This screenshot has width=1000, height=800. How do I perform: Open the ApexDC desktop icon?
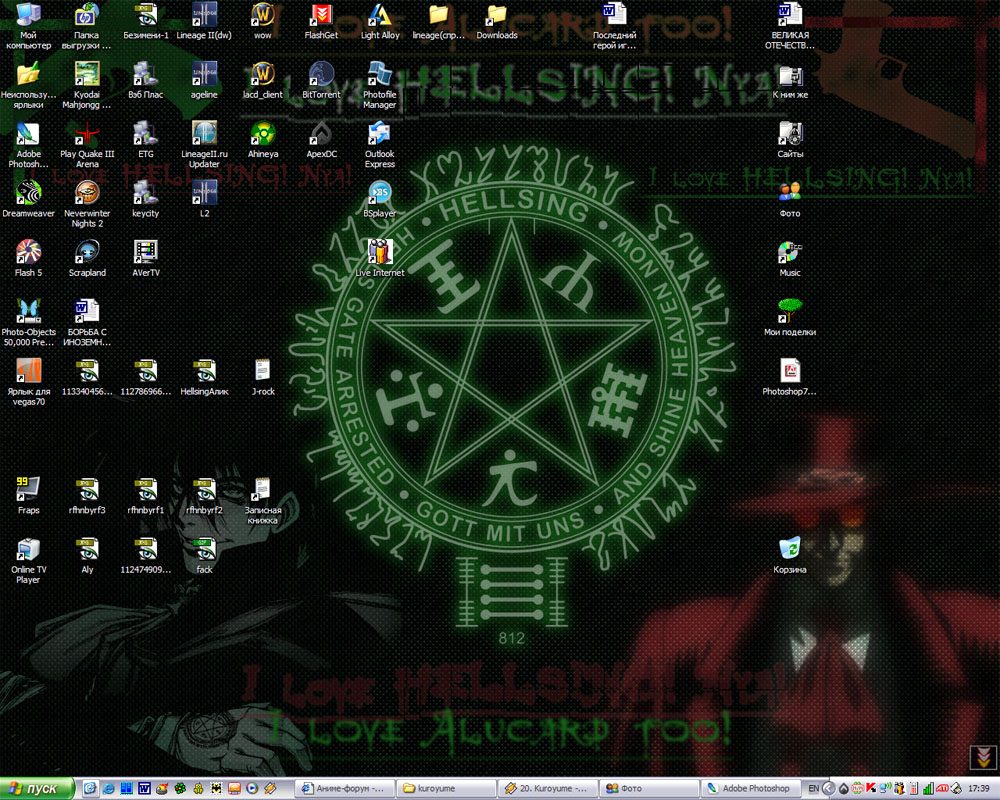point(321,133)
